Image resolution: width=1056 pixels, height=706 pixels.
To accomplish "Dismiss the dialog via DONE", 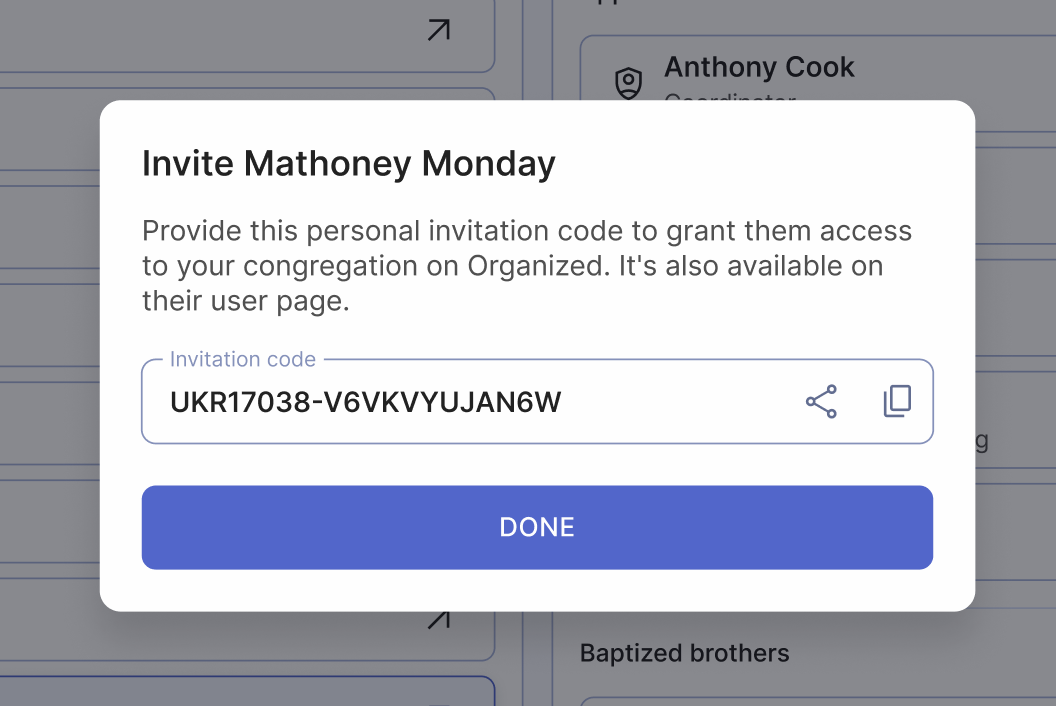I will coord(537,527).
